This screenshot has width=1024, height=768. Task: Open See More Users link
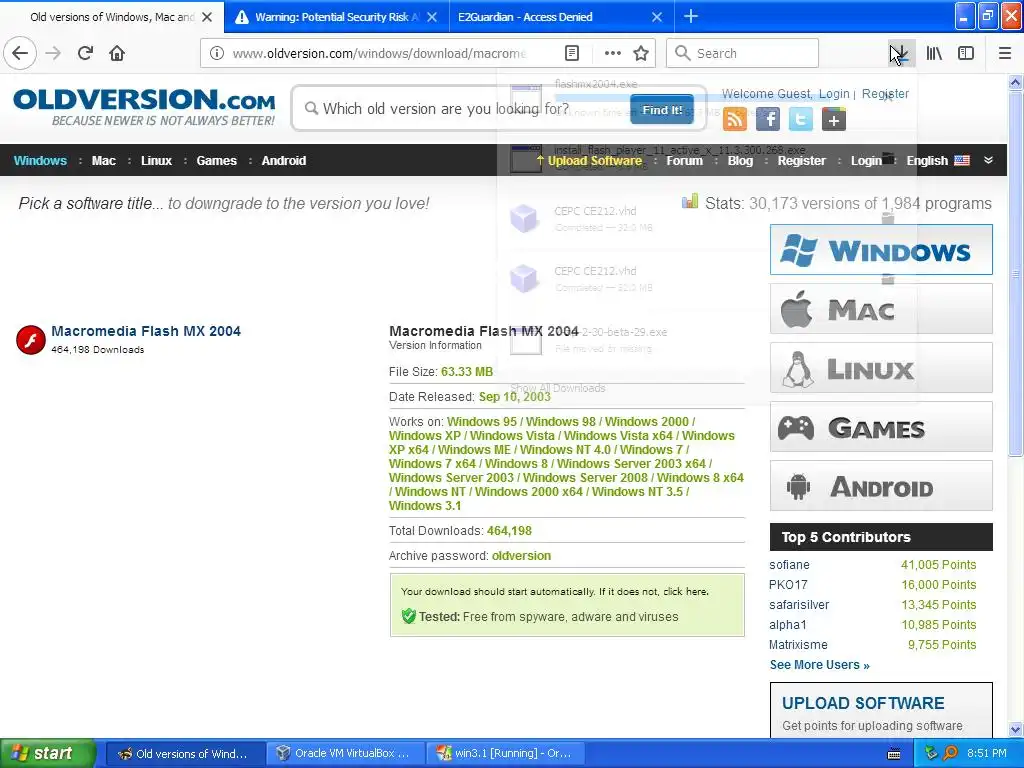point(820,665)
